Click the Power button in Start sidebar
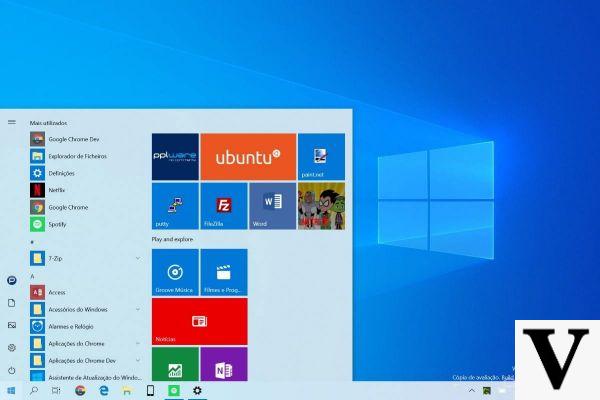 [x=12, y=371]
